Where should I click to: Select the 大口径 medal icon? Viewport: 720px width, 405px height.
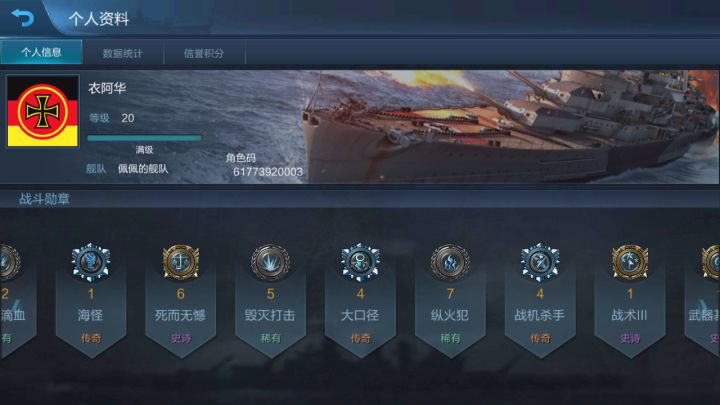coord(360,262)
